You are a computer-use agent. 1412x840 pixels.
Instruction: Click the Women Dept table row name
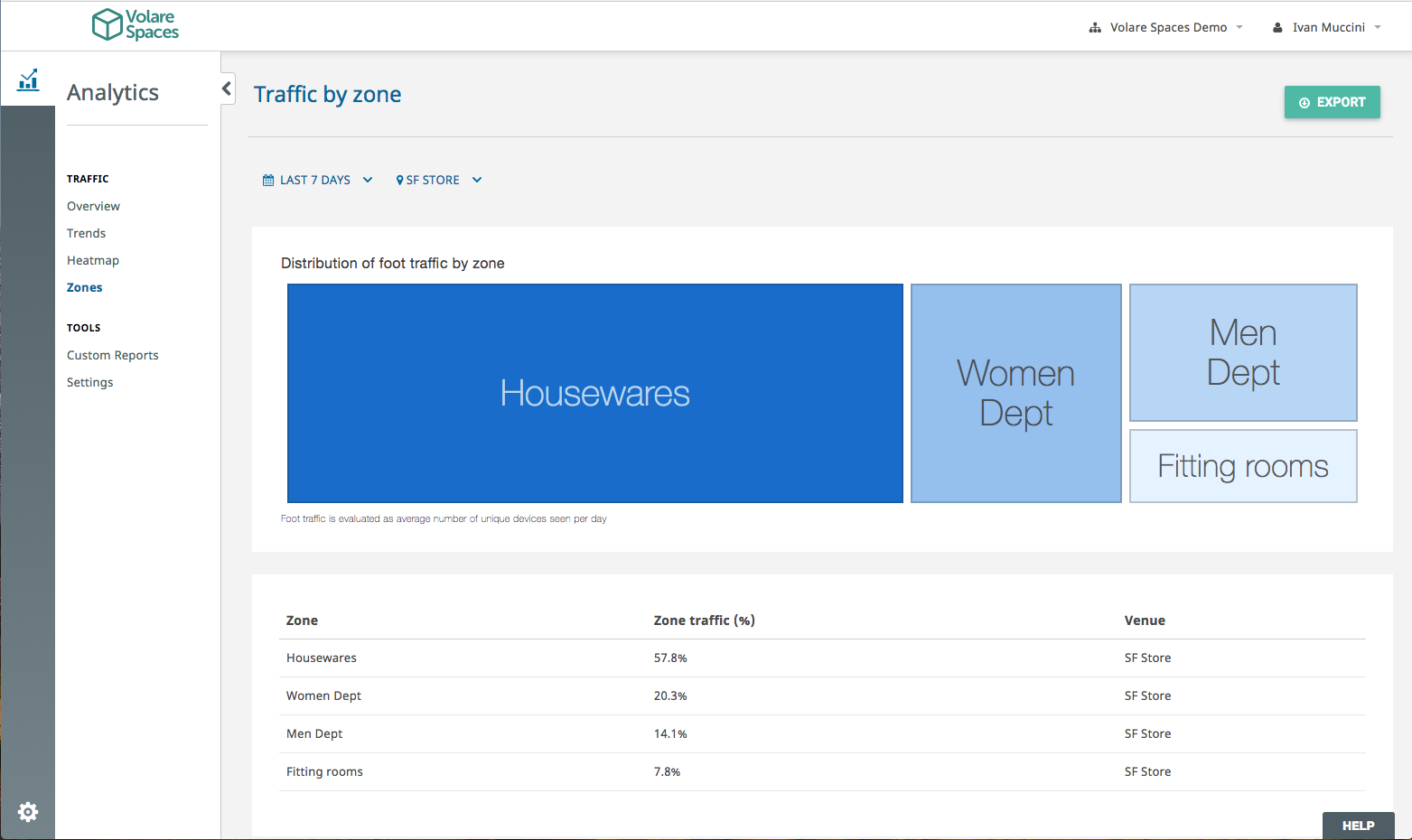(323, 696)
